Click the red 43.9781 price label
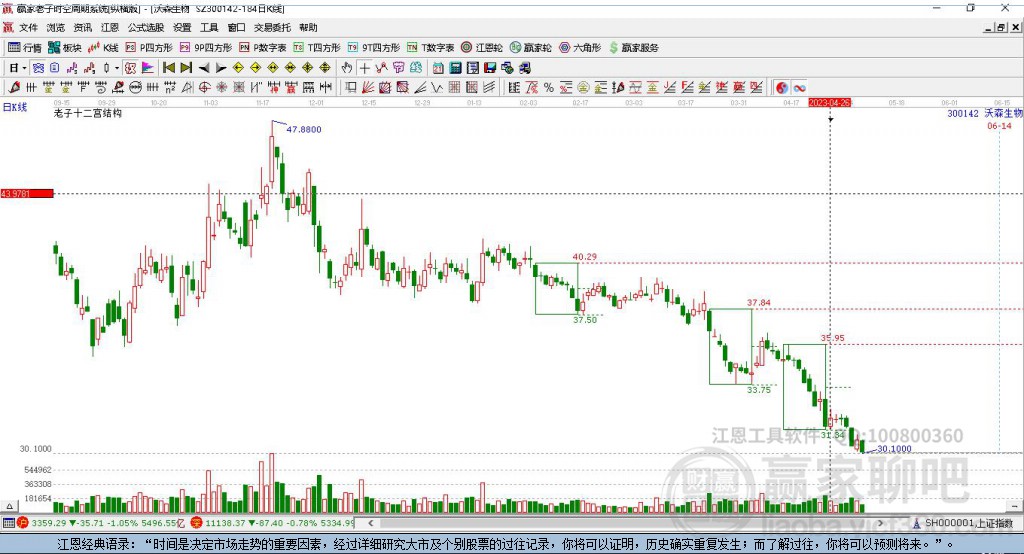Image resolution: width=1024 pixels, height=554 pixels. [x=27, y=193]
